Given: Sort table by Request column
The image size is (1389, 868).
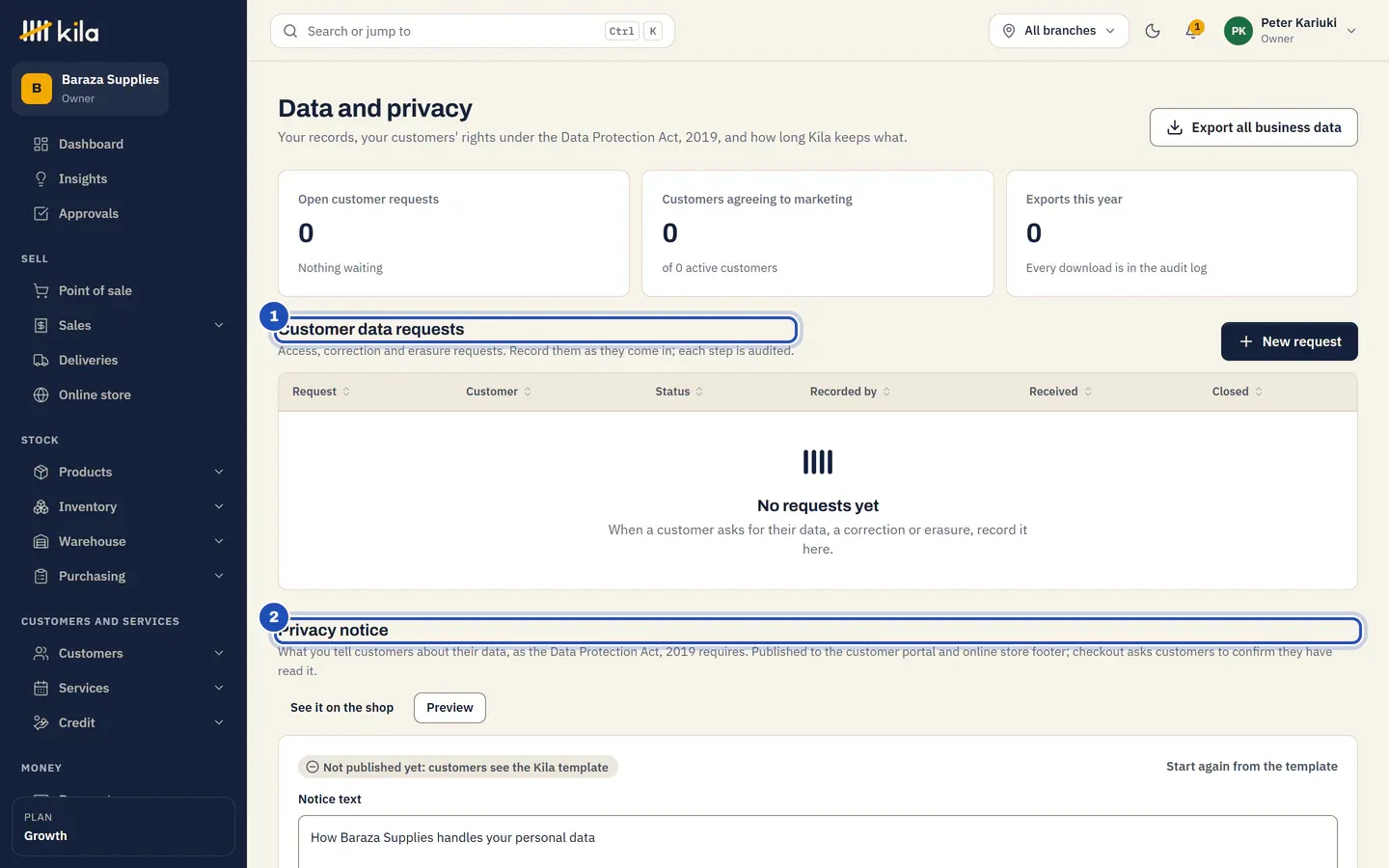Looking at the screenshot, I should [x=321, y=392].
